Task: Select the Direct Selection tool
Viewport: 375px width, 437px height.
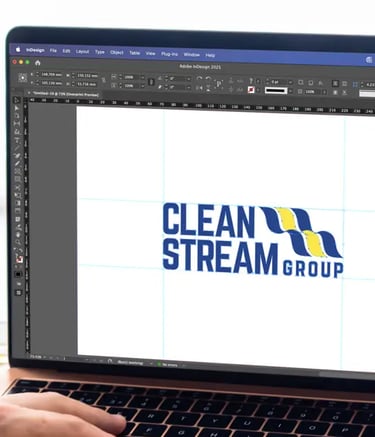Action: tap(17, 108)
